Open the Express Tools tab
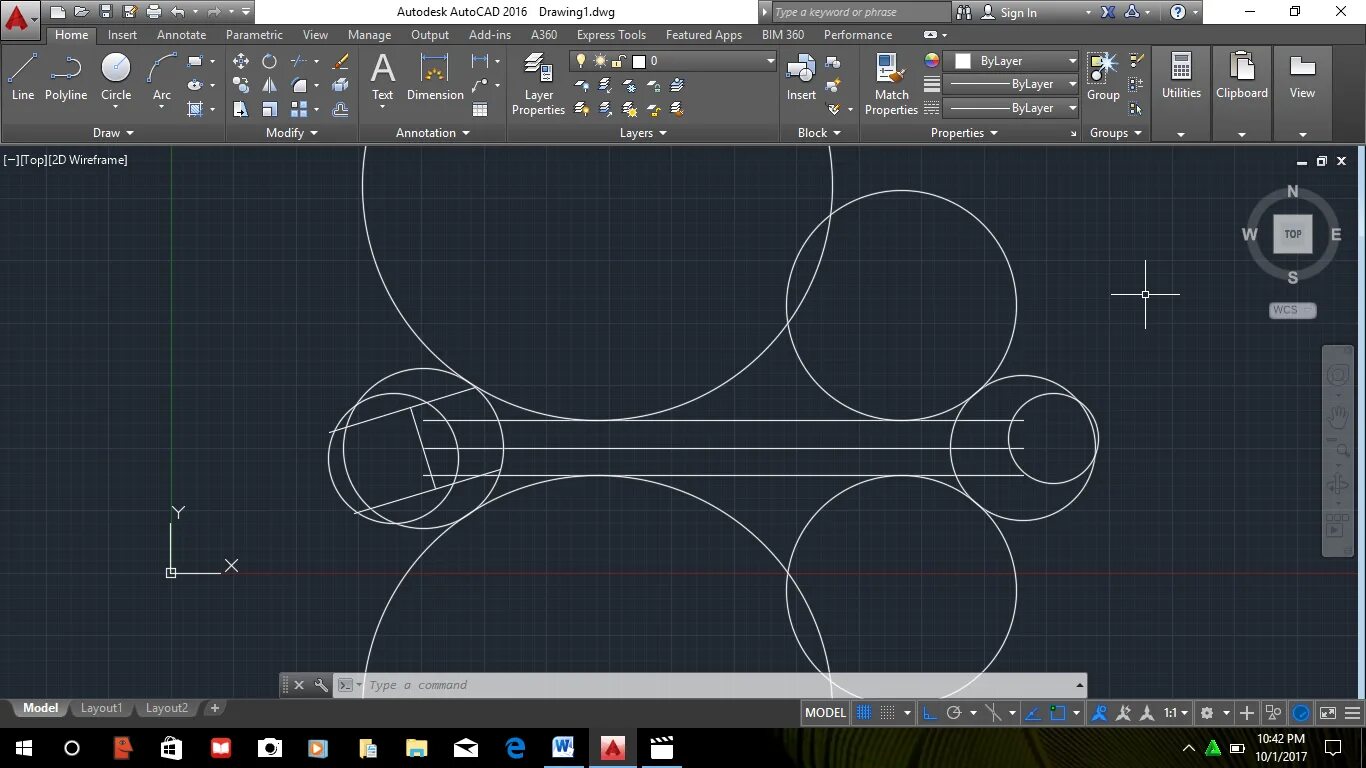The height and width of the screenshot is (768, 1366). tap(611, 35)
